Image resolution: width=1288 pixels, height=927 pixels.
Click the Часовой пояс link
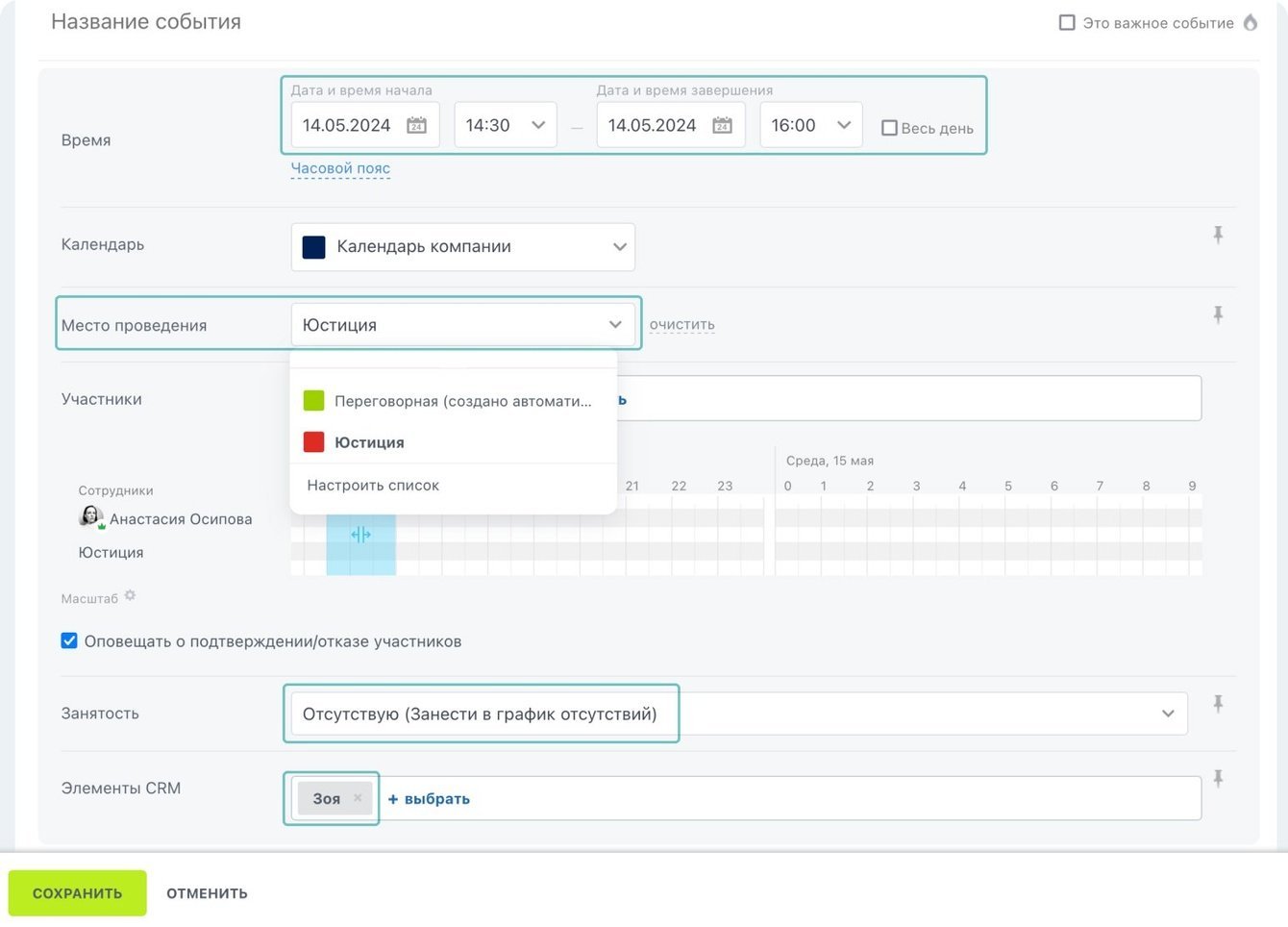tap(340, 168)
